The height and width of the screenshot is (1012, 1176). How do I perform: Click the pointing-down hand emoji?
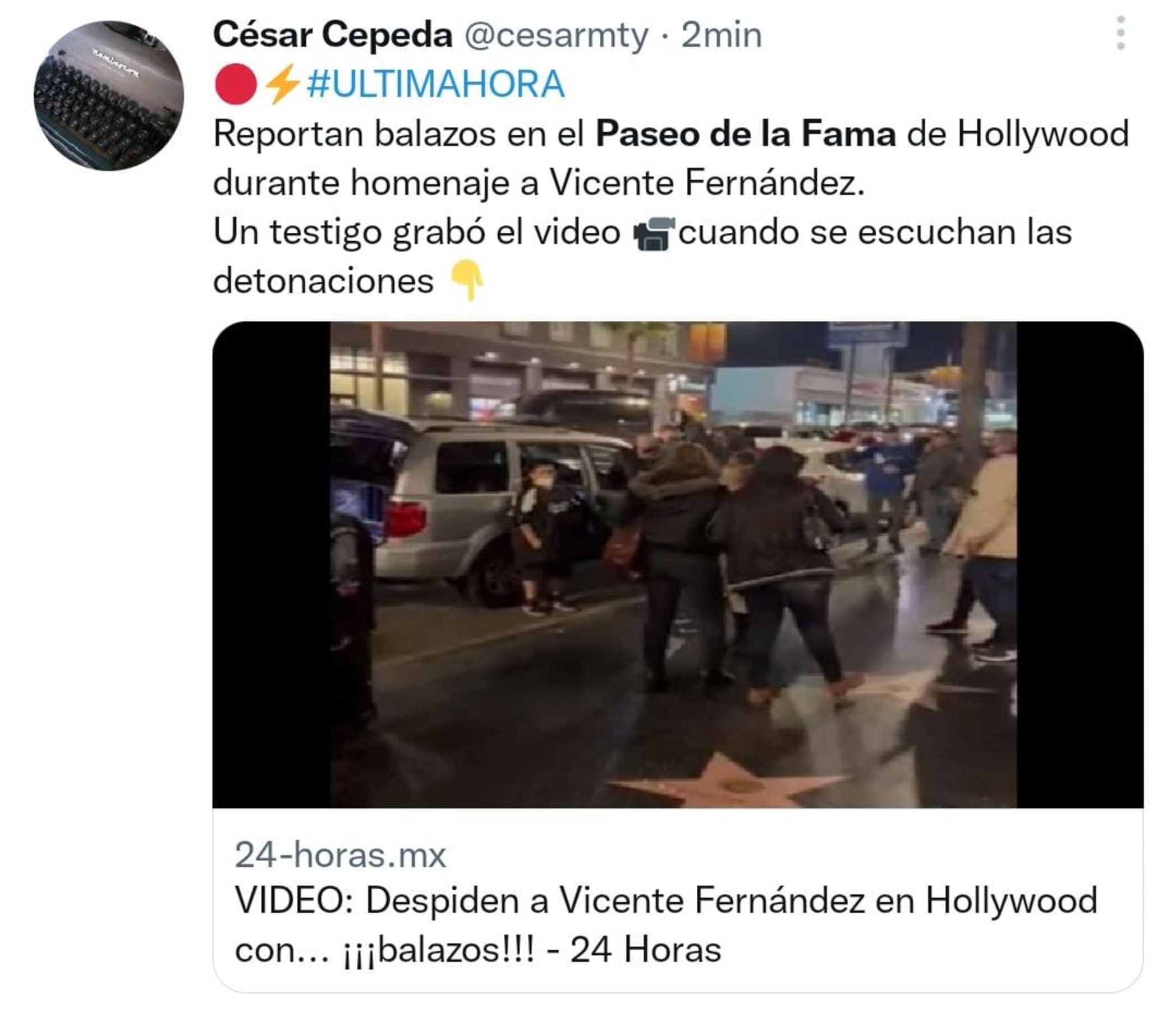[467, 280]
